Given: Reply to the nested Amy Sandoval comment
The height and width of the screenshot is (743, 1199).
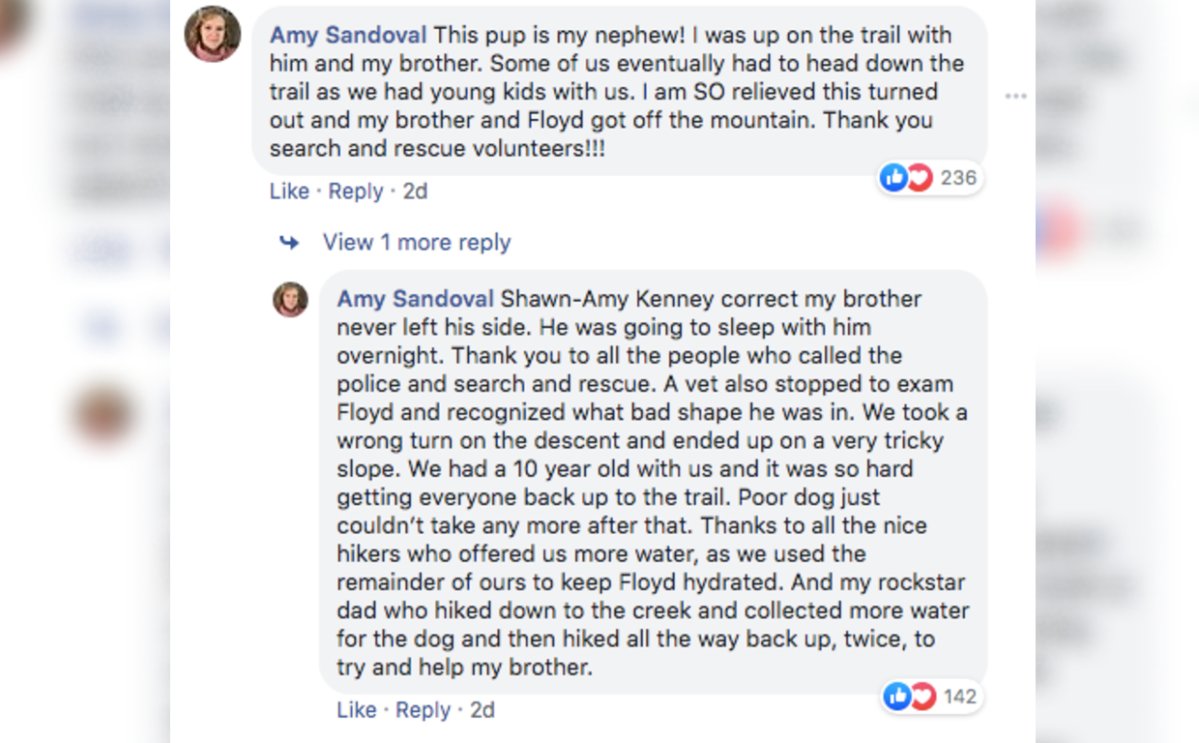Looking at the screenshot, I should [x=423, y=710].
